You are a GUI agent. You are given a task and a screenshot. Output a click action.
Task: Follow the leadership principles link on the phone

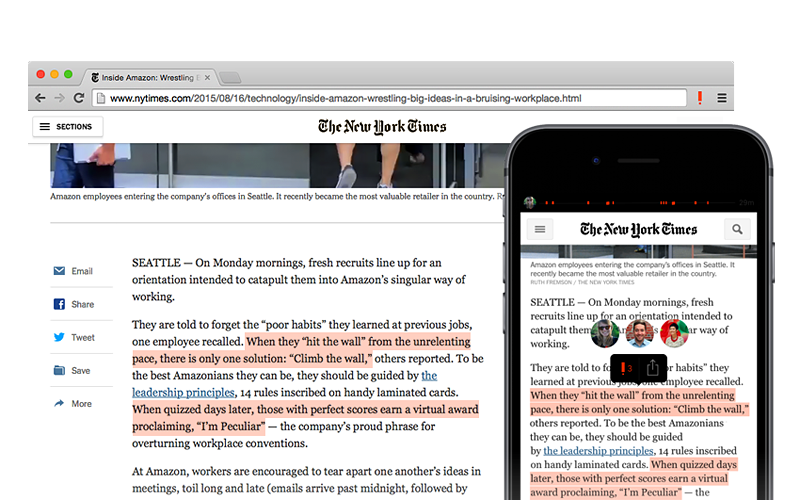[598, 451]
